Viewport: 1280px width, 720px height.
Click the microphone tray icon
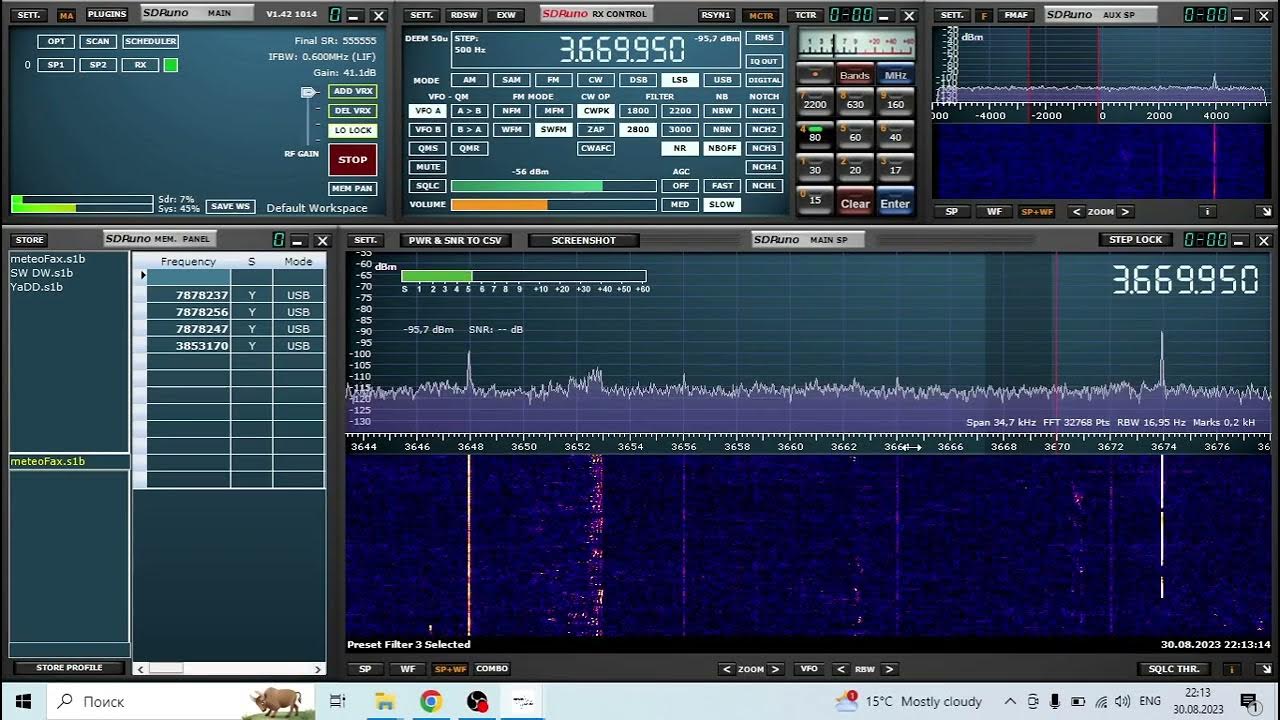click(x=1056, y=701)
